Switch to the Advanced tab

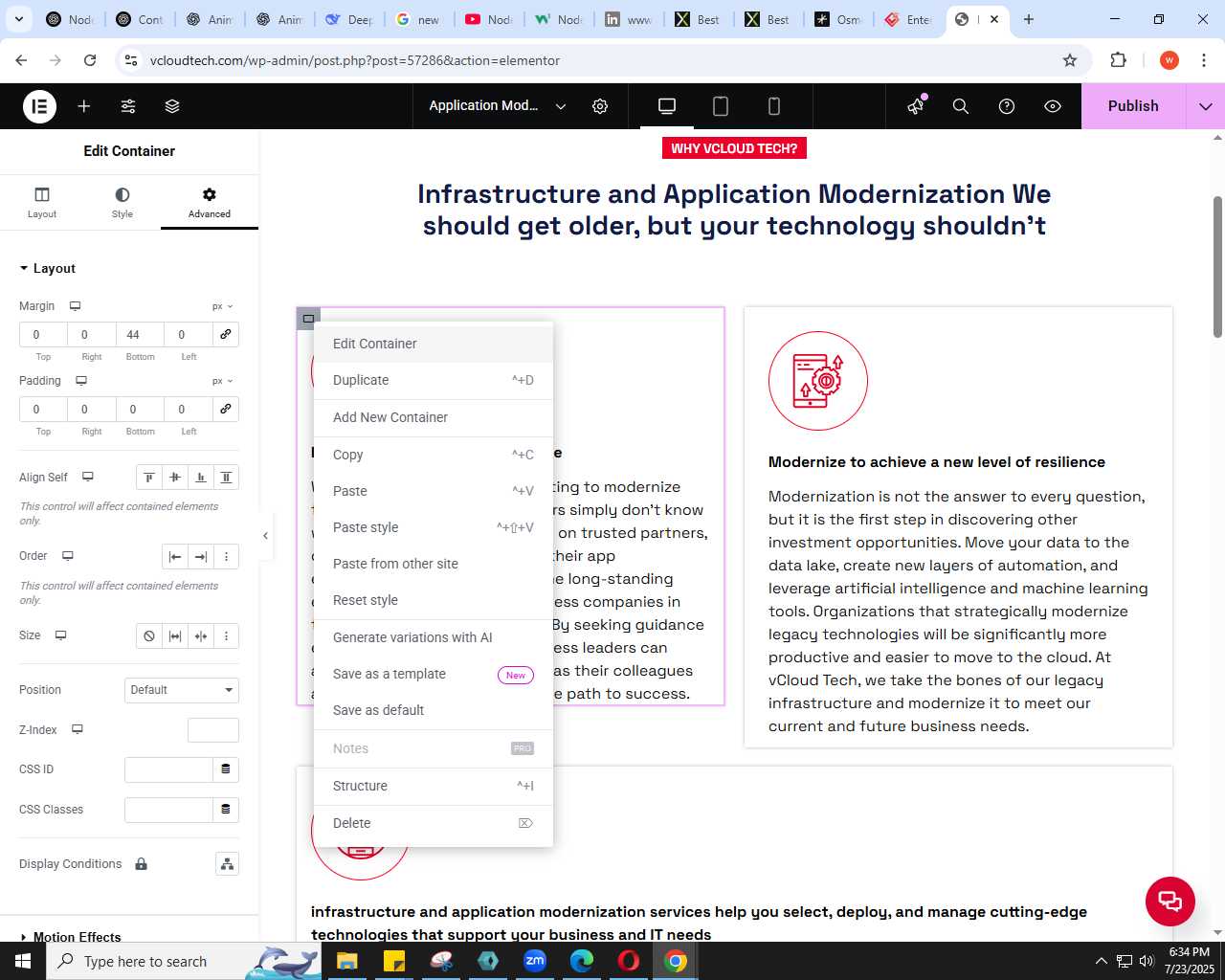[210, 202]
